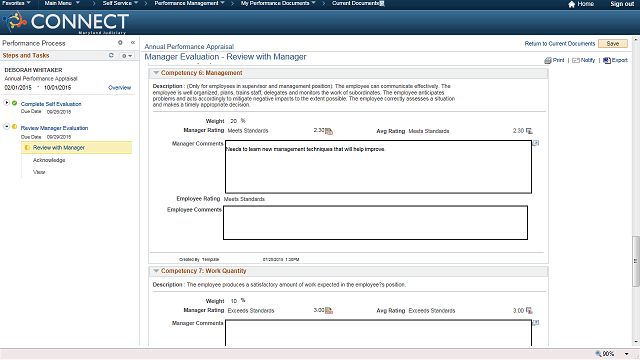Click the Notify envelope icon
Screen dimensions: 640x360
tap(576, 60)
